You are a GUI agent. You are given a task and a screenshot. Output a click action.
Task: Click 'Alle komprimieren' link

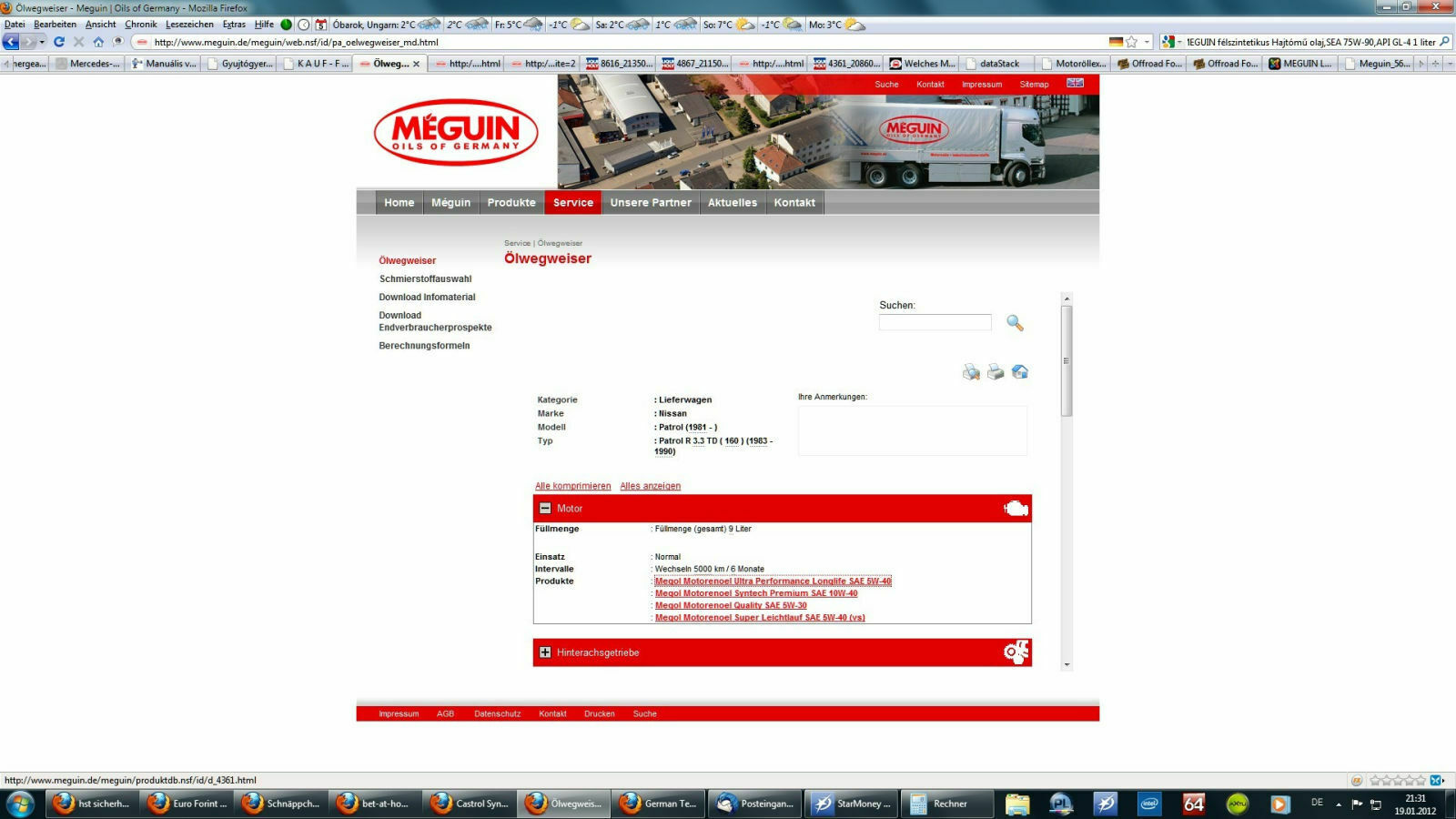(572, 486)
